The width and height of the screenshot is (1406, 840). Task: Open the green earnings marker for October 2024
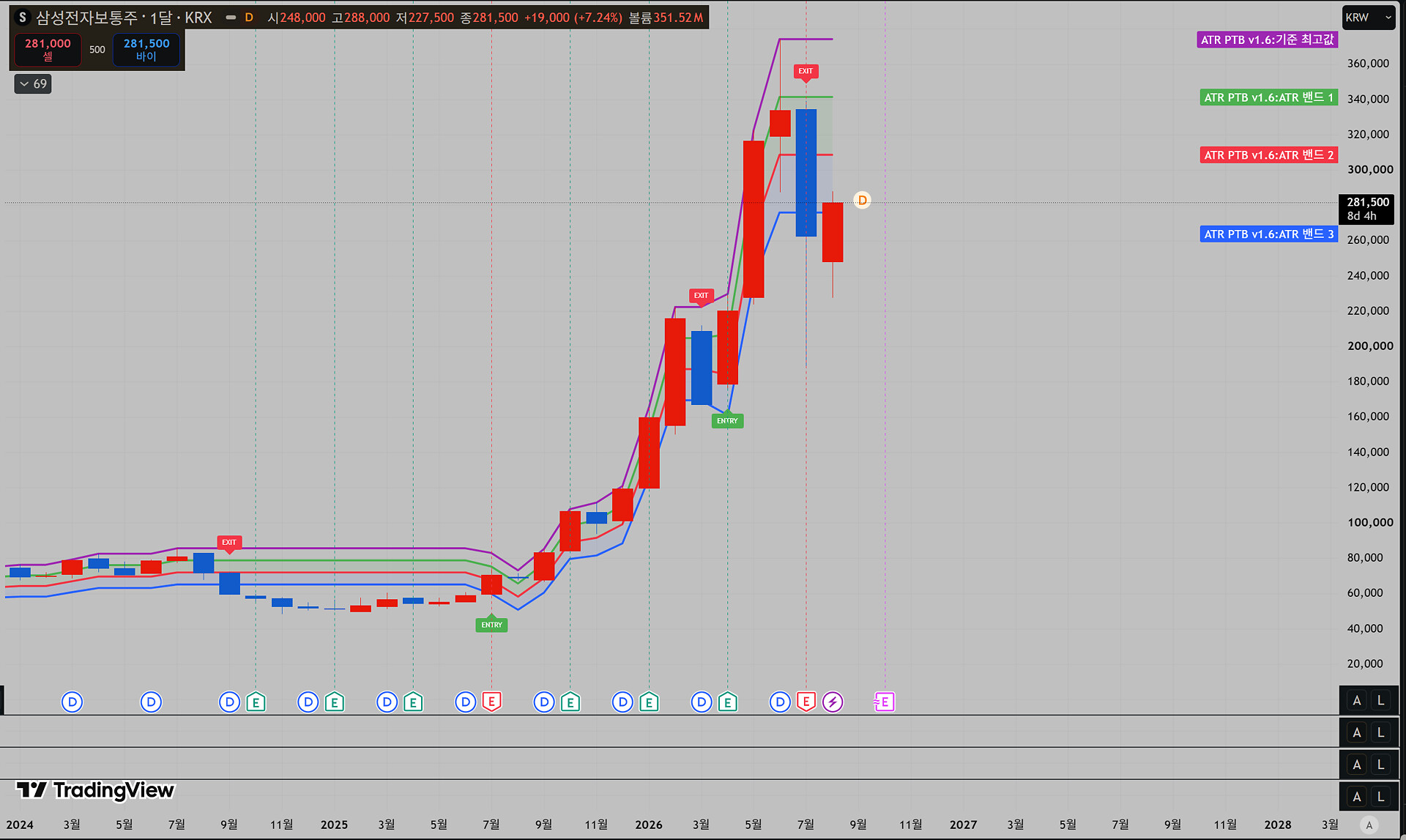click(x=256, y=702)
